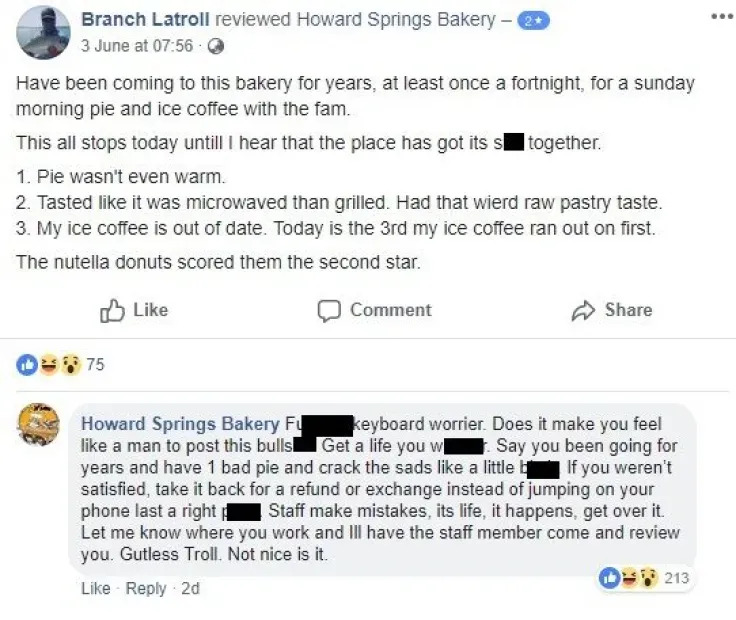Reply to the Howard Springs Bakery comment
This screenshot has height=620, width=736.
click(x=146, y=589)
